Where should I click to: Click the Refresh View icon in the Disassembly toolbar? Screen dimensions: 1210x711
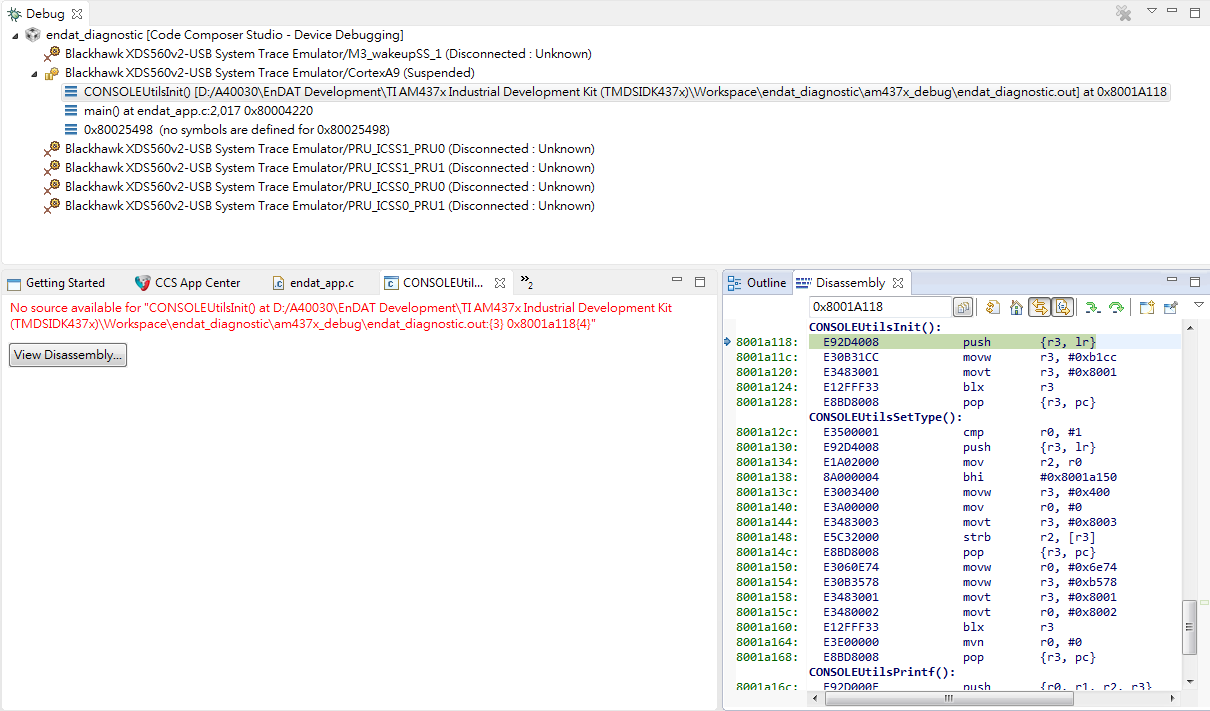(993, 307)
